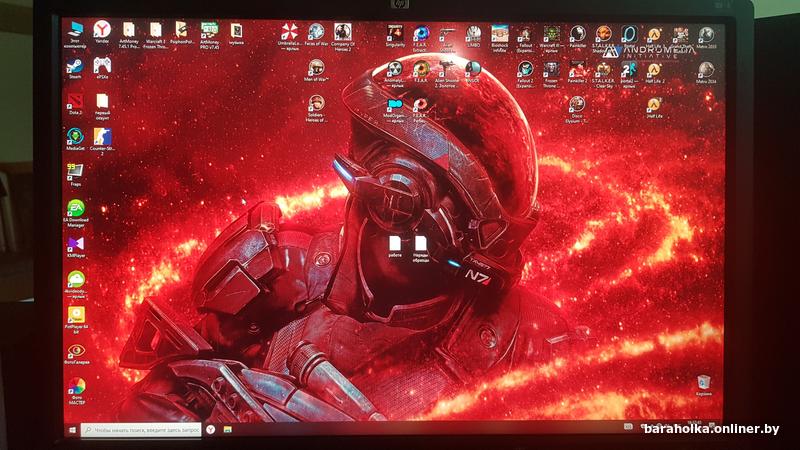Select the работа file icon

[x=395, y=244]
